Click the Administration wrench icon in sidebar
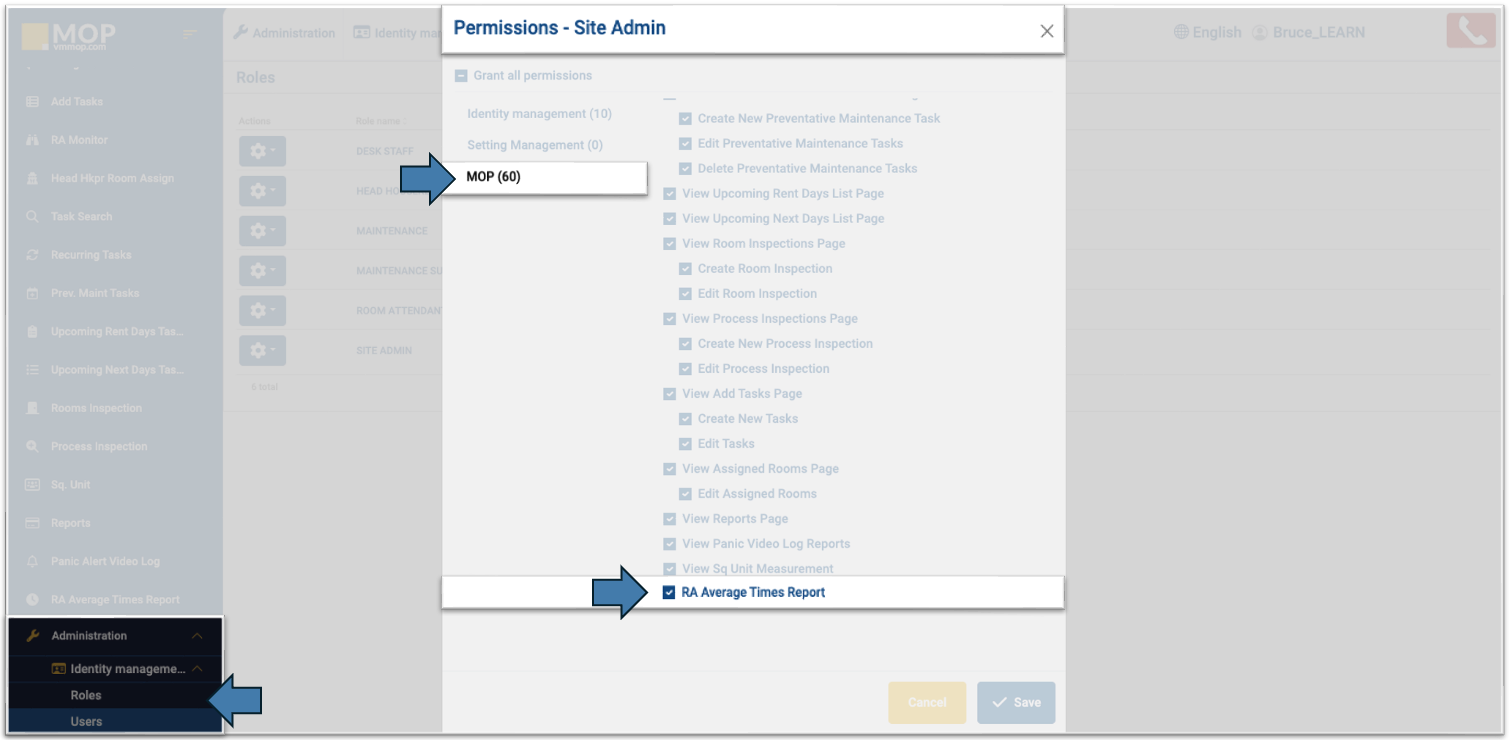The width and height of the screenshot is (1509, 740). tap(32, 636)
